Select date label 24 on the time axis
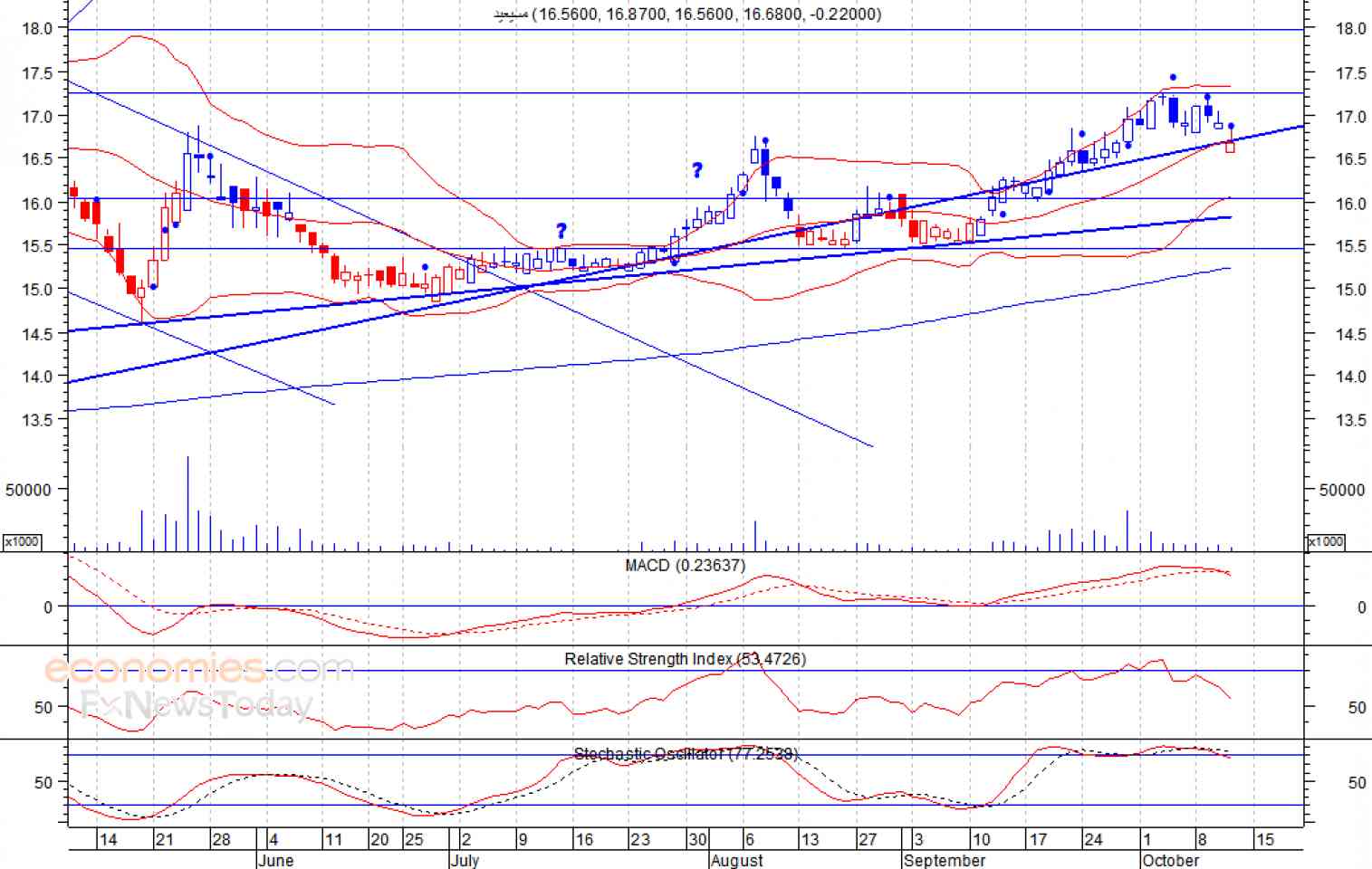Screen dimensions: 1372x869 (1093, 839)
